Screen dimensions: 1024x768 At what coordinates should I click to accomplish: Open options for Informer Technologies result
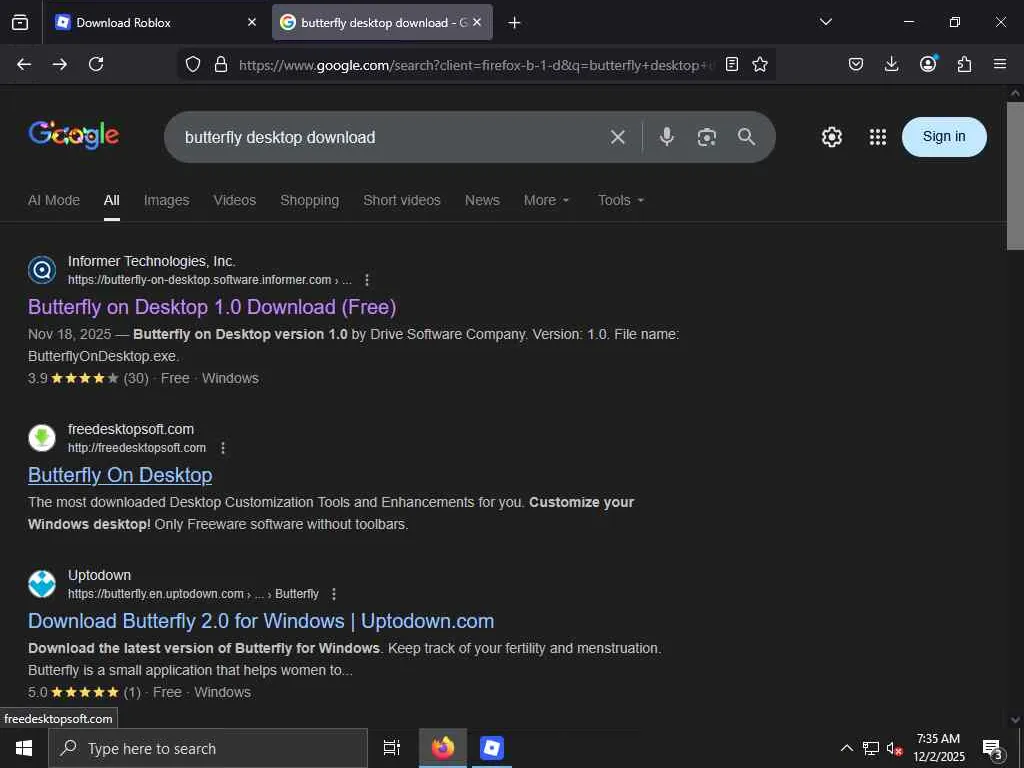tap(367, 280)
